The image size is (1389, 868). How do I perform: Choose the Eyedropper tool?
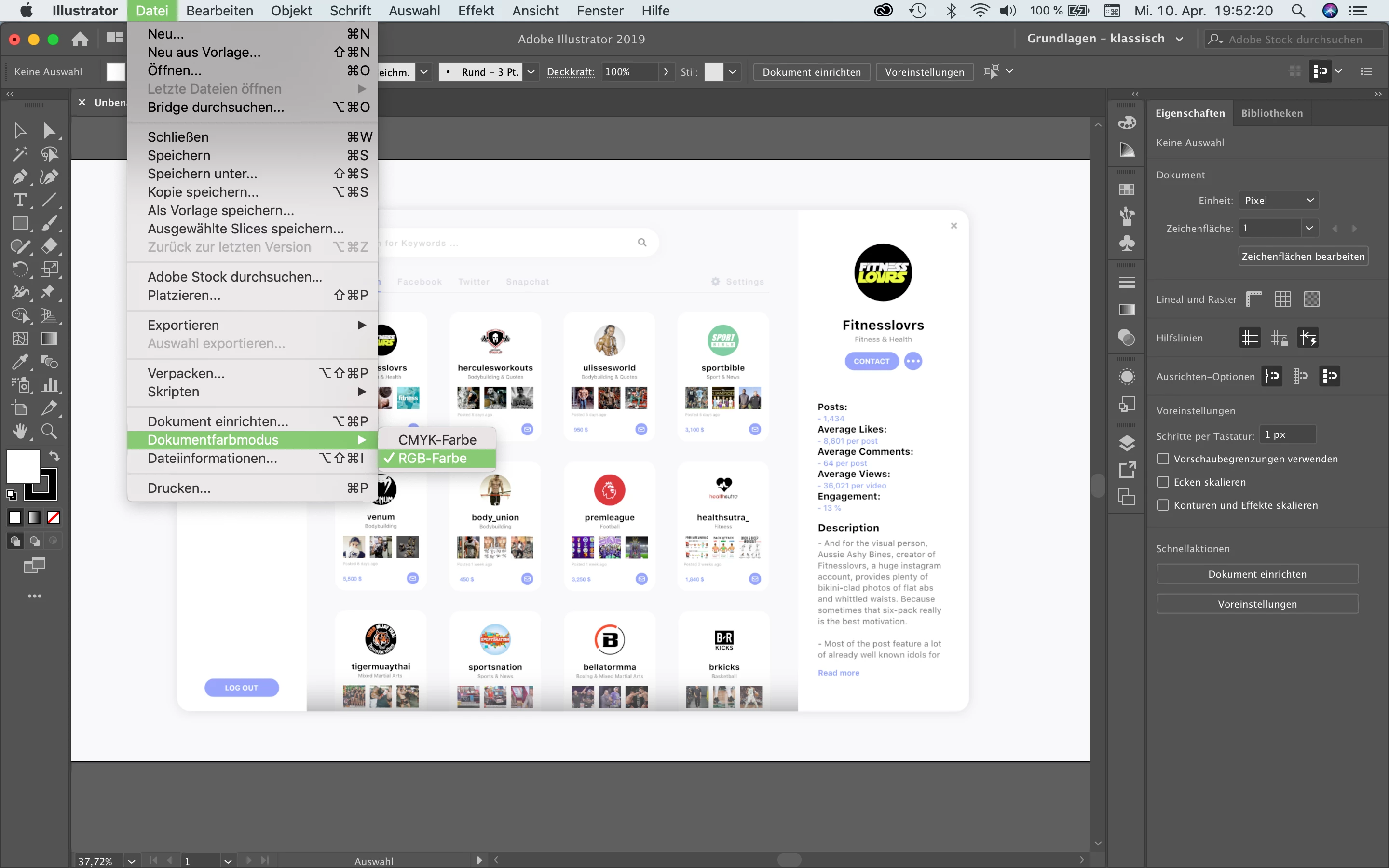tap(19, 362)
